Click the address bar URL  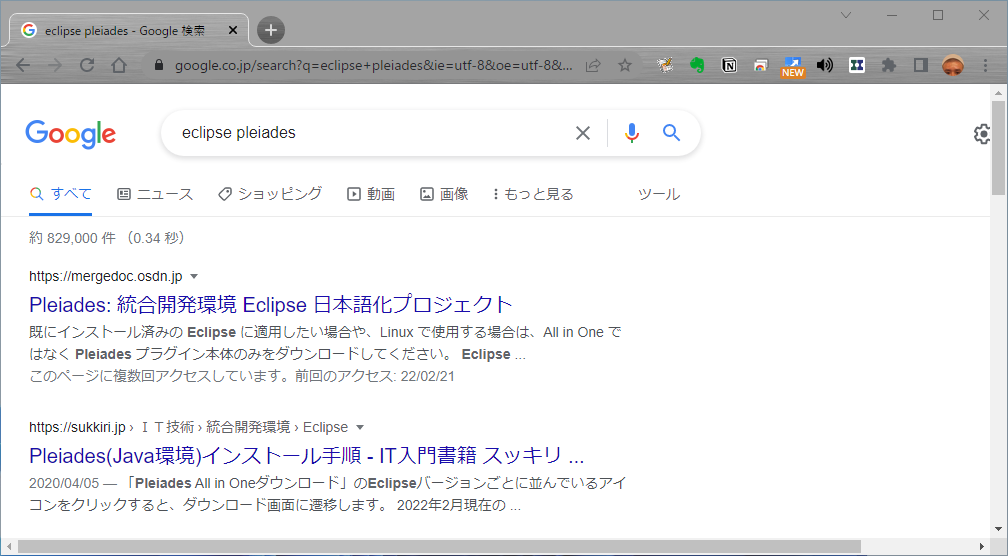[374, 65]
